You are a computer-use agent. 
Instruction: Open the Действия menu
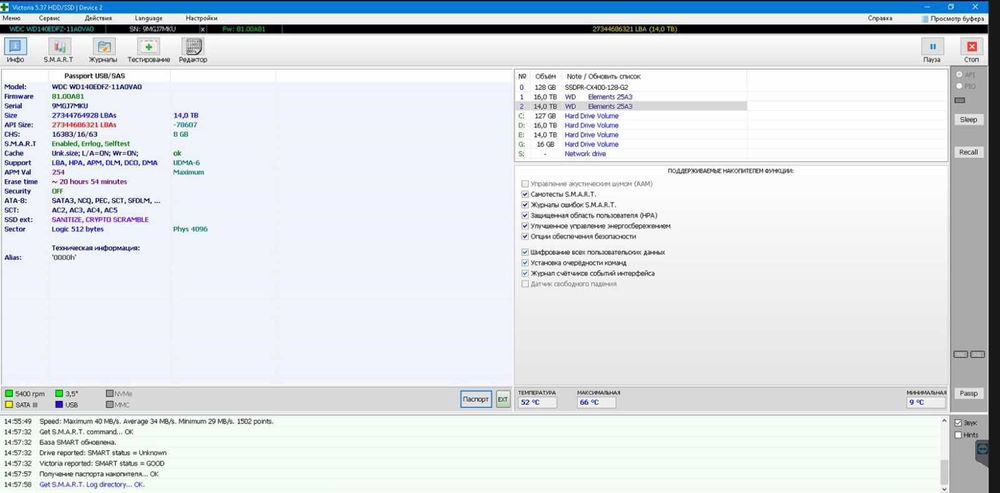coord(98,18)
